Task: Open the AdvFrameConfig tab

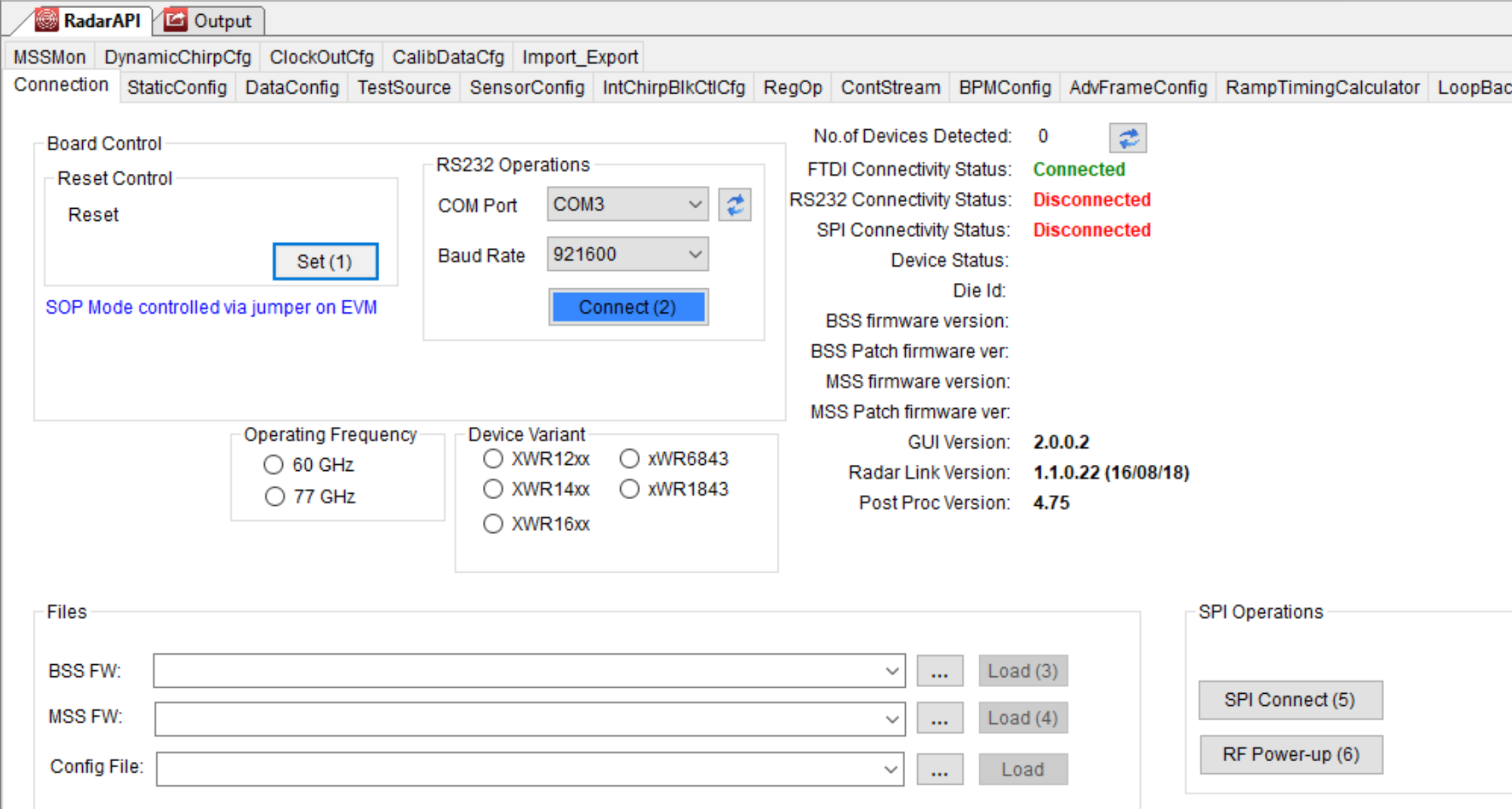Action: coord(1138,88)
